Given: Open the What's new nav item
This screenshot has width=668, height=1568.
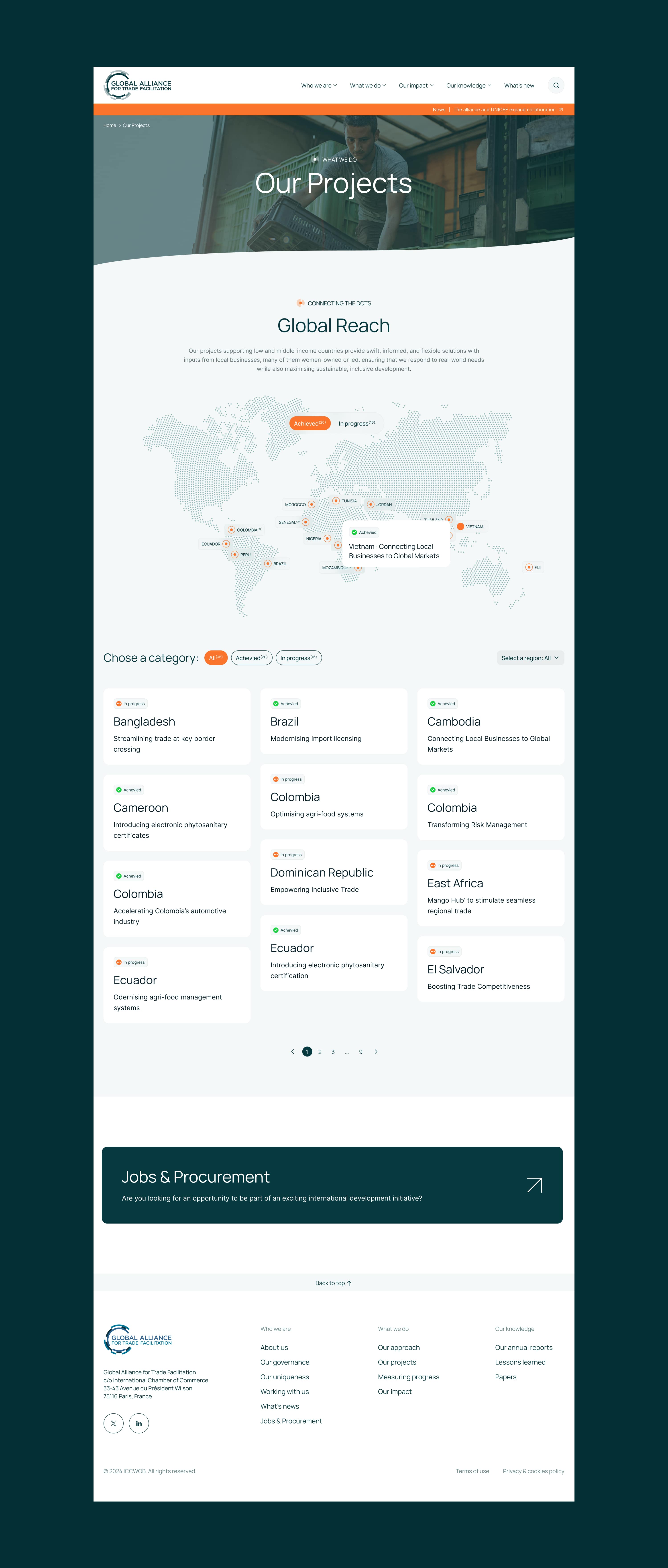Looking at the screenshot, I should (x=519, y=86).
